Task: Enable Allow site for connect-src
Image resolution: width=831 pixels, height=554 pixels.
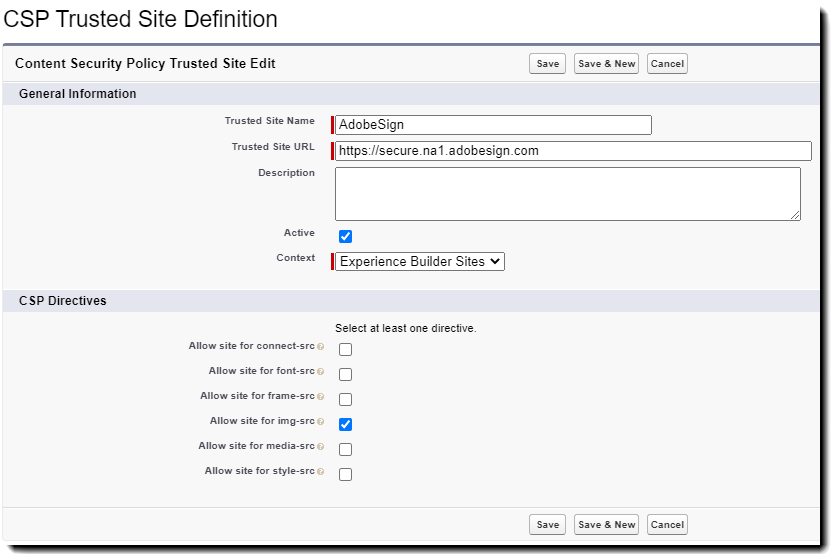Action: point(346,350)
